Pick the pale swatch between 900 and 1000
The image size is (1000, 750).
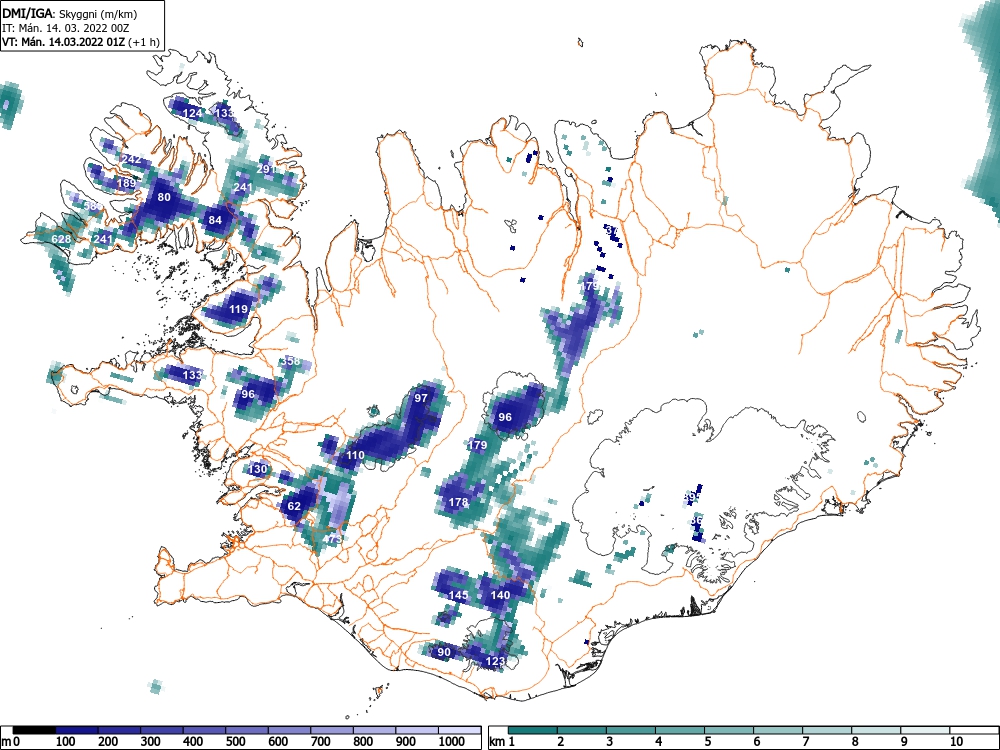417,730
